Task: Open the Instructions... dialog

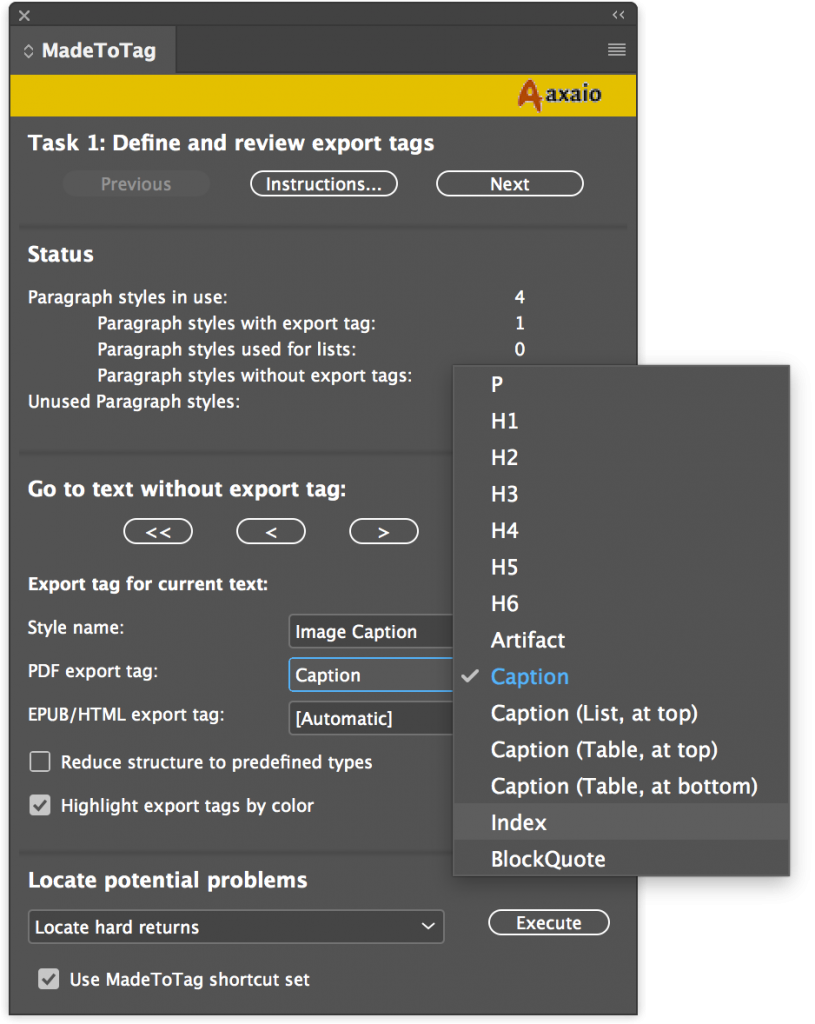Action: coord(324,184)
